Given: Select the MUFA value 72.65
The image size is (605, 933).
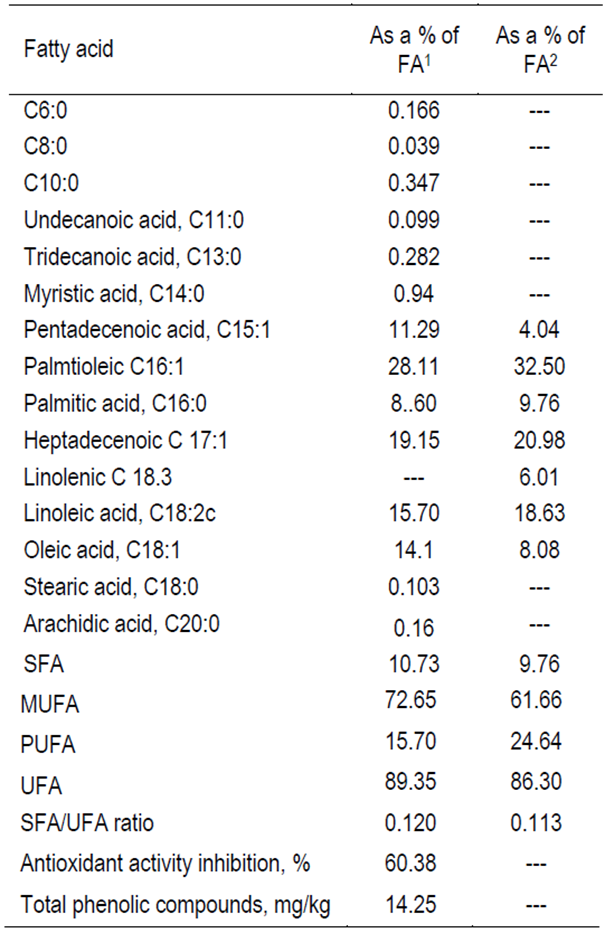Looking at the screenshot, I should point(414,703).
